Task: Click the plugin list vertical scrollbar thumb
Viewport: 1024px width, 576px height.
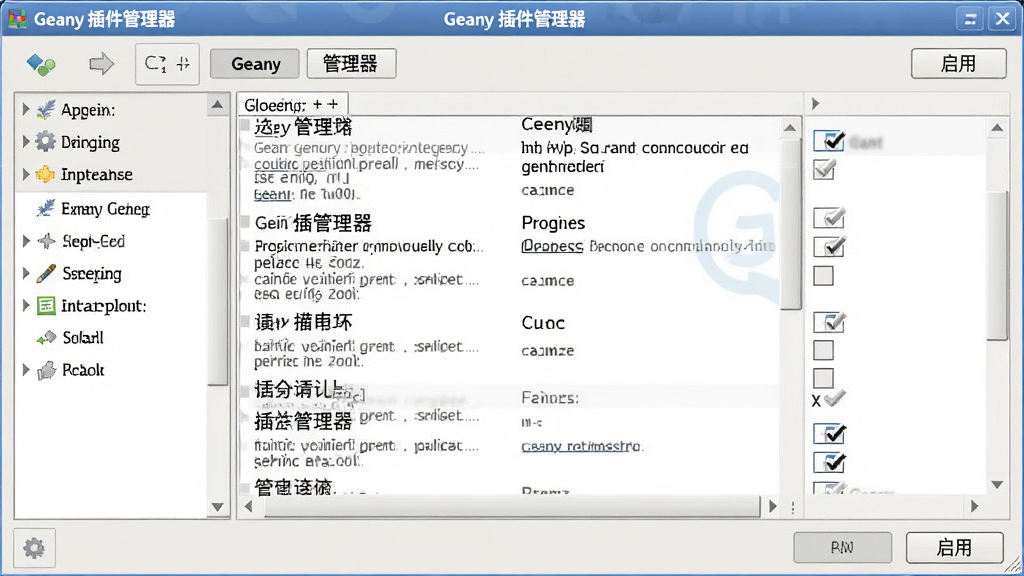Action: [790, 222]
